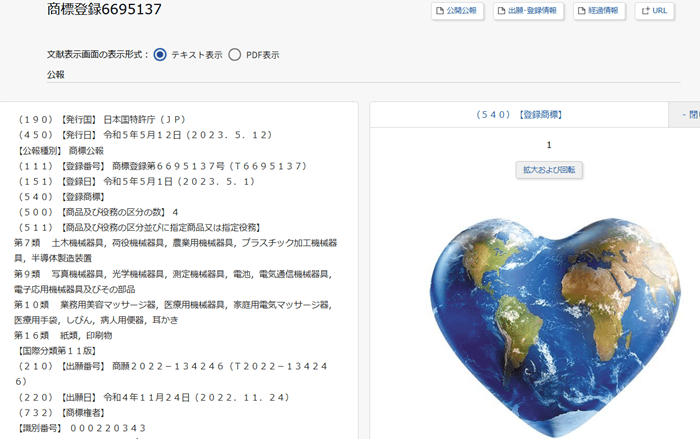This screenshot has width=700, height=439.
Task: Click the (151)【登録日】令和5年5月1日 line
Action: point(136,182)
